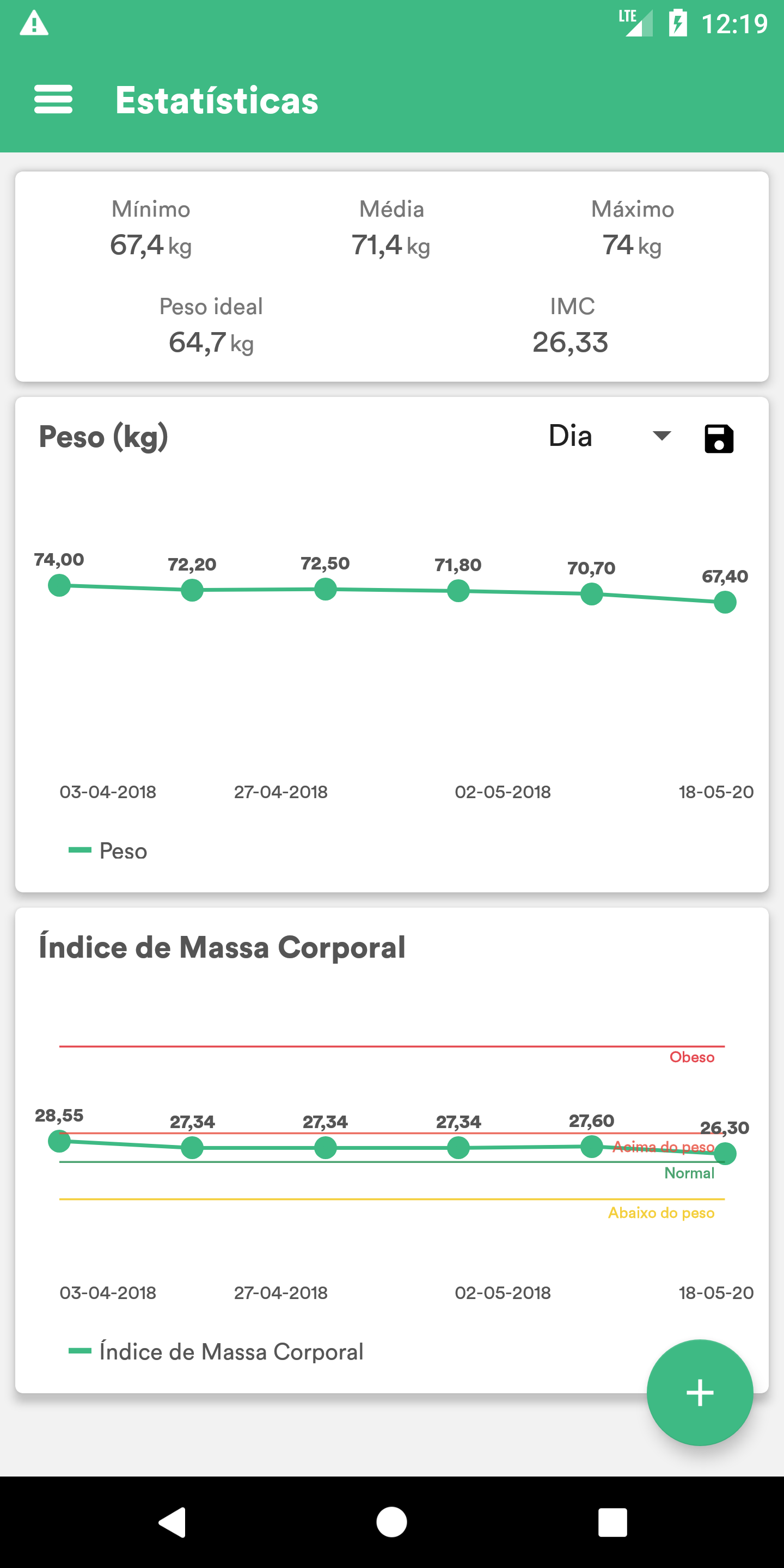This screenshot has height=1568, width=784.
Task: Select the 72,50 weight data point
Action: tap(325, 589)
